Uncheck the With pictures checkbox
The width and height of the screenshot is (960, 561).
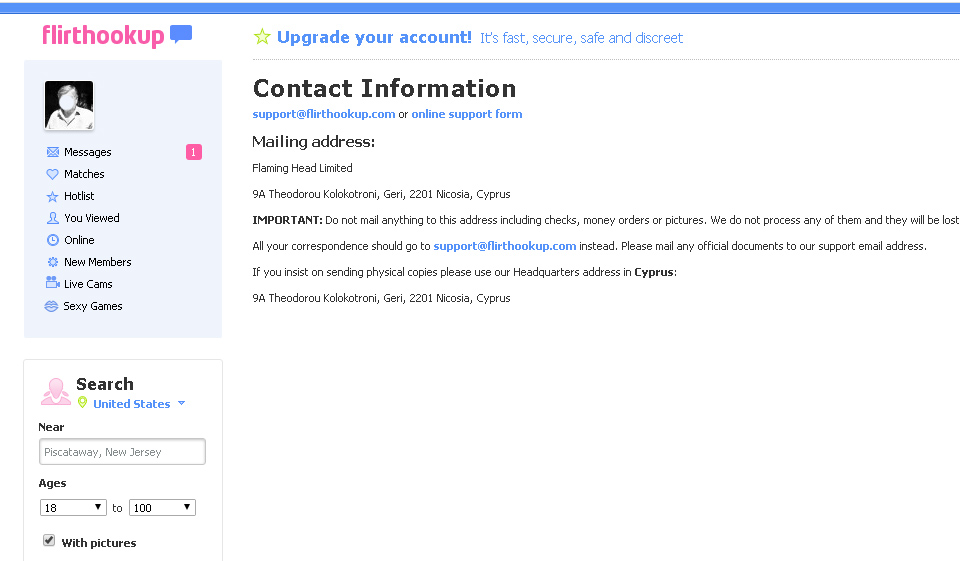49,541
